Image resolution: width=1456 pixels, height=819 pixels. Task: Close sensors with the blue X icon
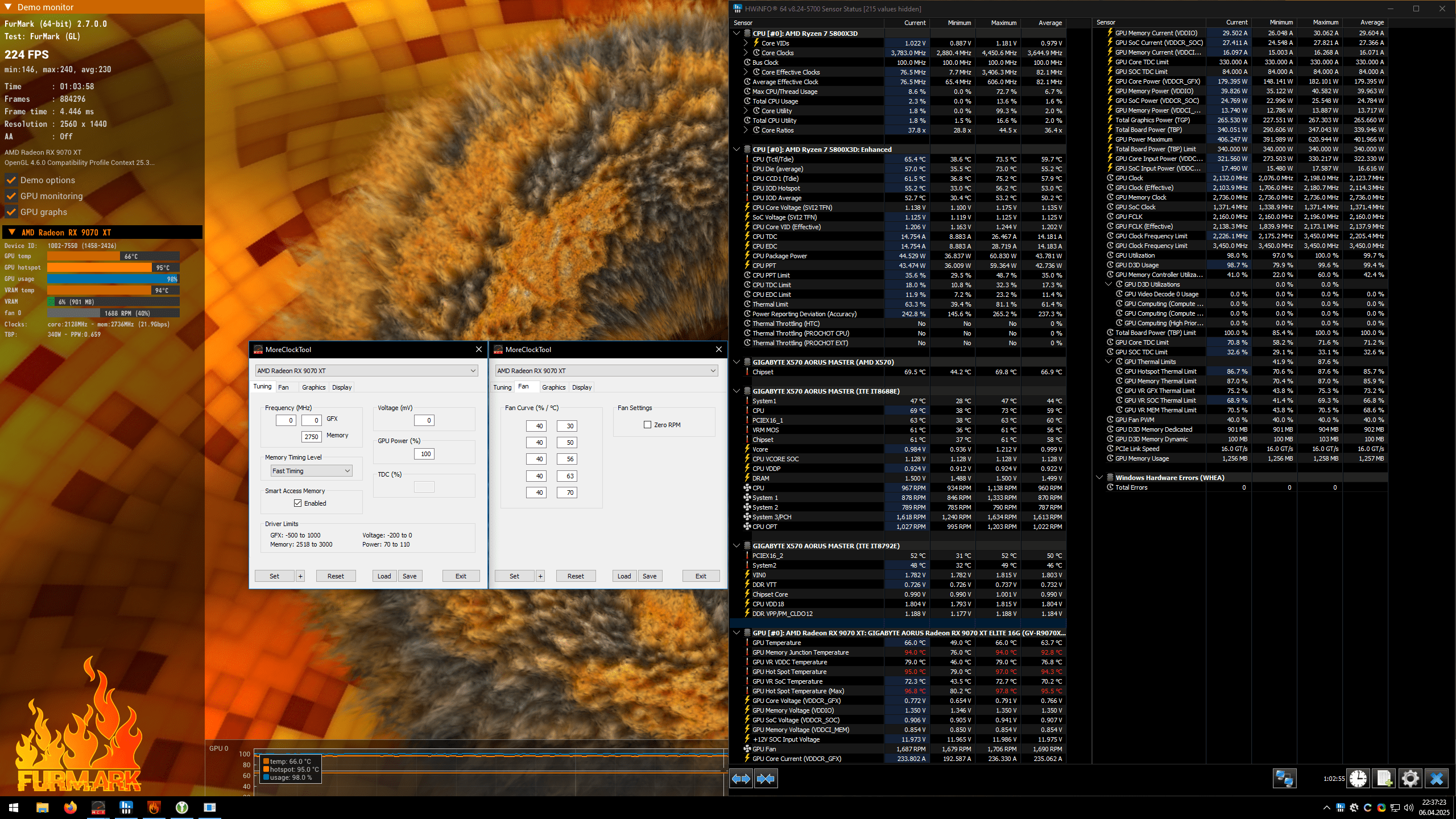[x=1437, y=779]
